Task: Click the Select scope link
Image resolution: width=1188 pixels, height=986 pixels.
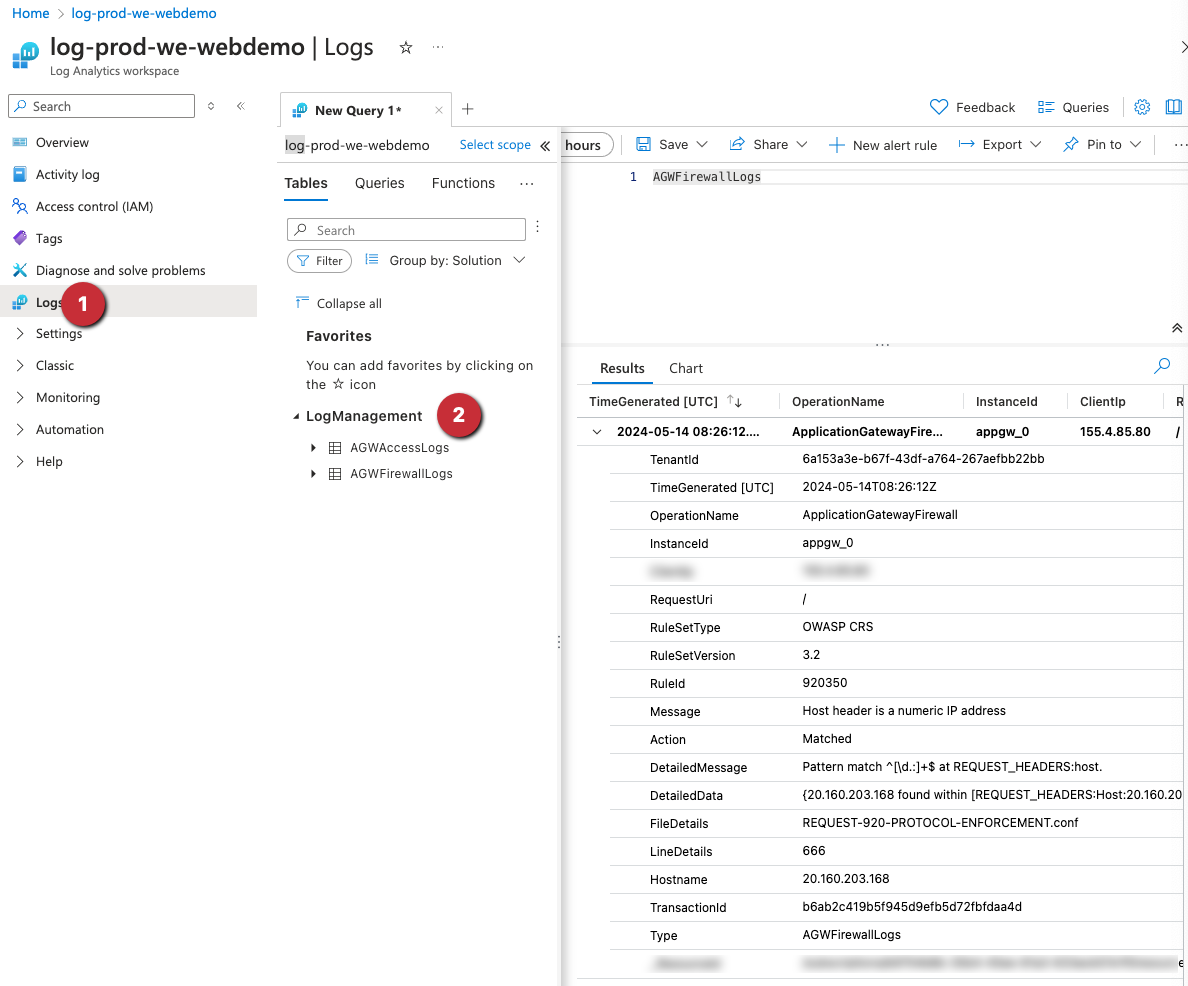Action: [495, 145]
